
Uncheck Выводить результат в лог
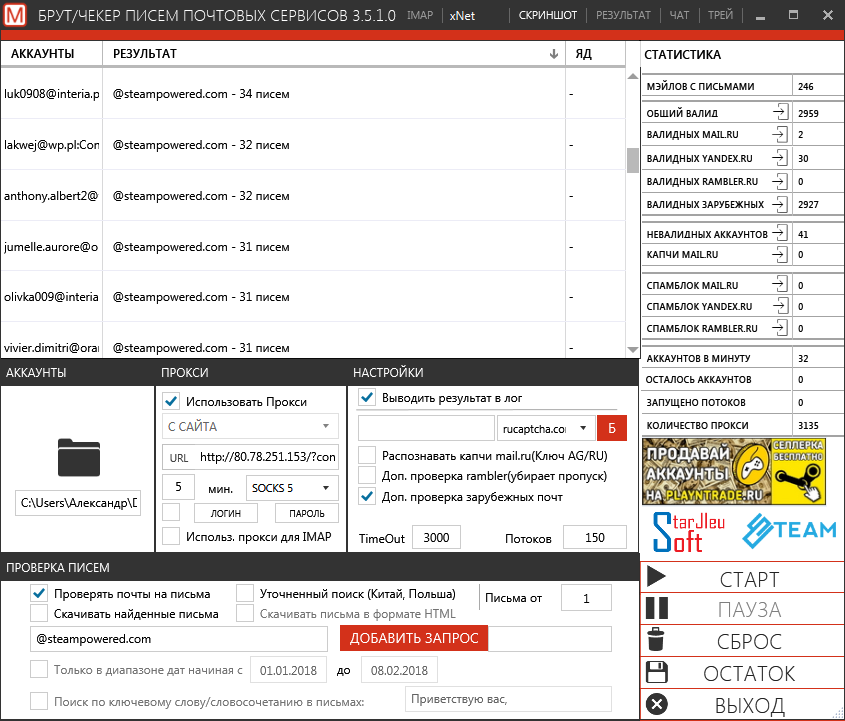[367, 397]
